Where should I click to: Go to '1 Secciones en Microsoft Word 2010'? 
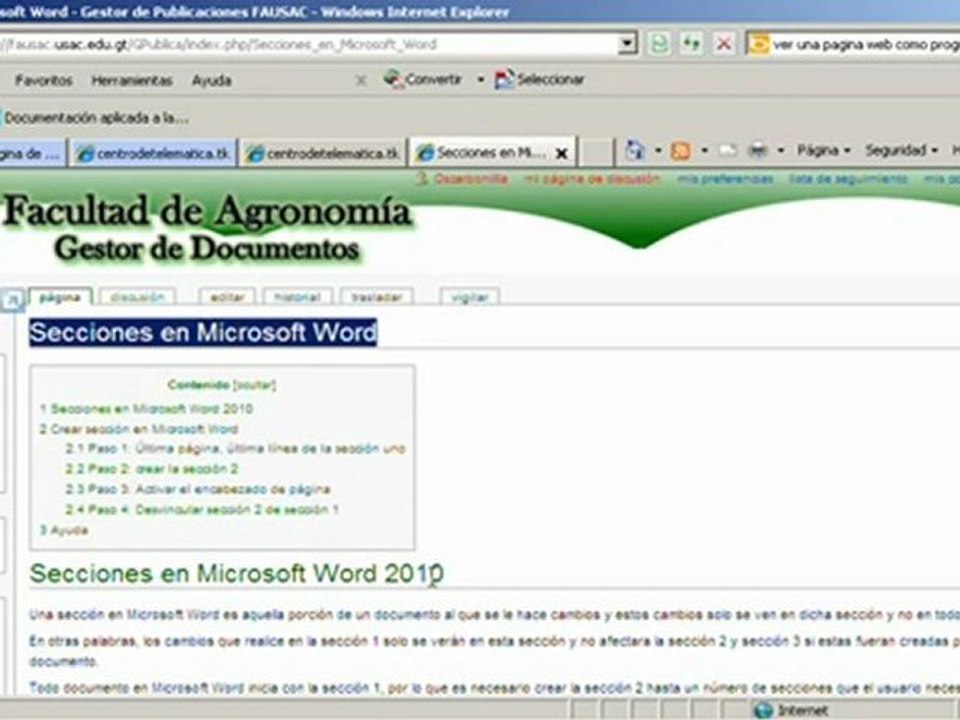pos(146,409)
